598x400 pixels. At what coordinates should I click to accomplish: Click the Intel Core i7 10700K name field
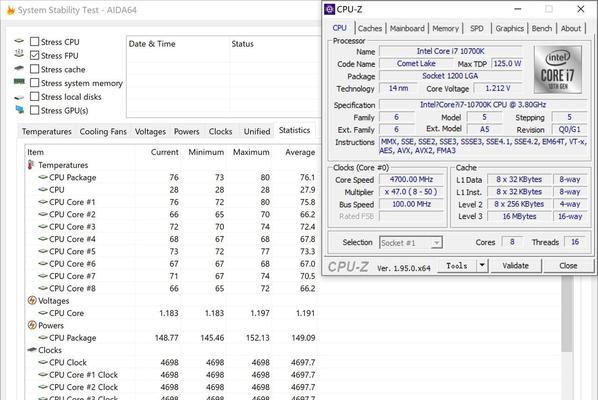[x=450, y=51]
